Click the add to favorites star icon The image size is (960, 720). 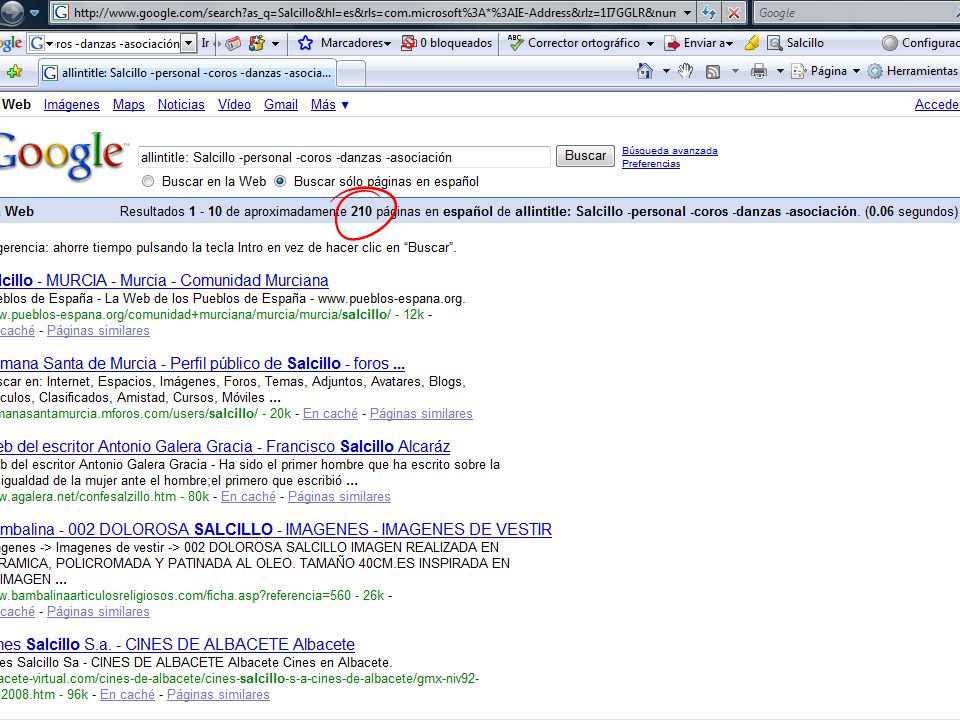point(13,72)
